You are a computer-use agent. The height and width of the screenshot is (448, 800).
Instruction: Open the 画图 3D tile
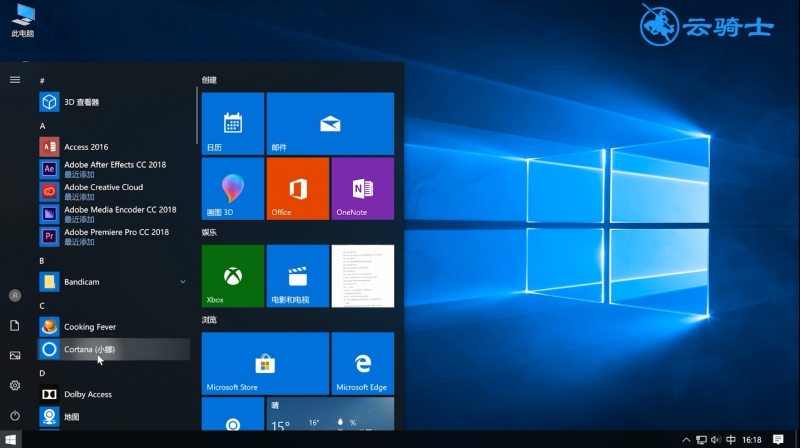233,189
